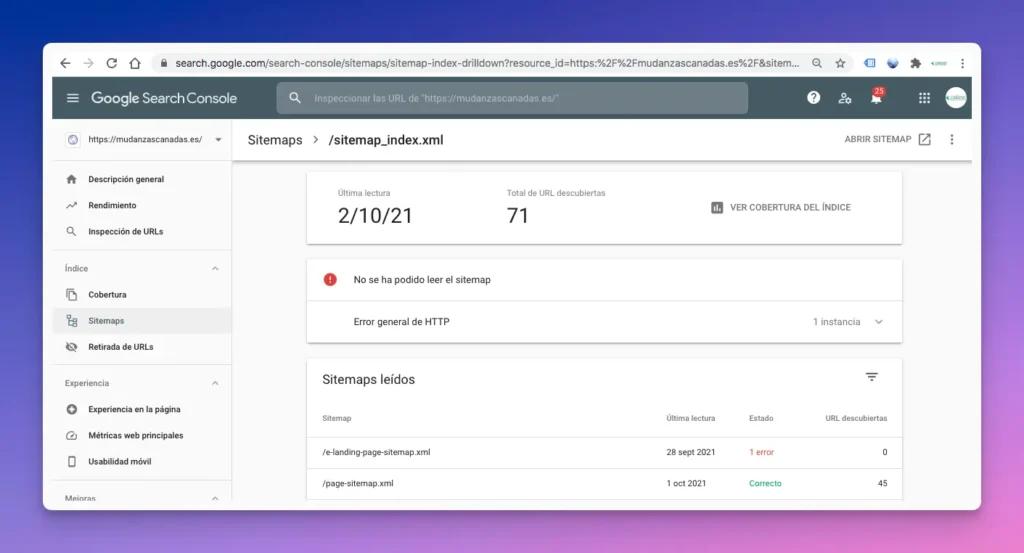Viewport: 1024px width, 553px height.
Task: Open the /e-landing-page-sitemap.xml row
Action: pyautogui.click(x=604, y=452)
